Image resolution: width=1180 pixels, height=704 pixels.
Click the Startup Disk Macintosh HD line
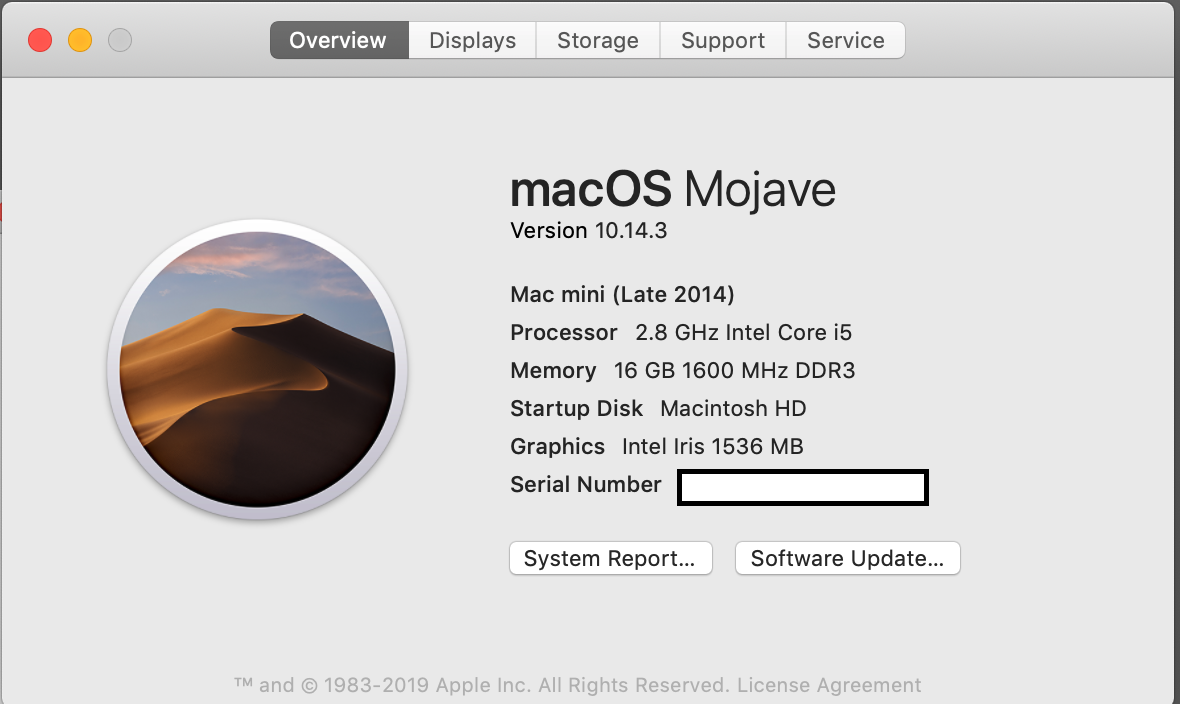(x=658, y=409)
